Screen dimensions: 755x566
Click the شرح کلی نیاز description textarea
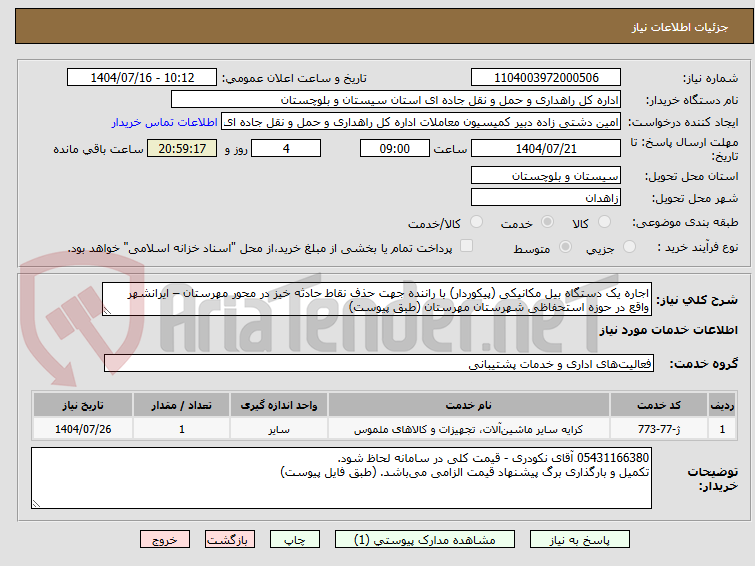377,299
